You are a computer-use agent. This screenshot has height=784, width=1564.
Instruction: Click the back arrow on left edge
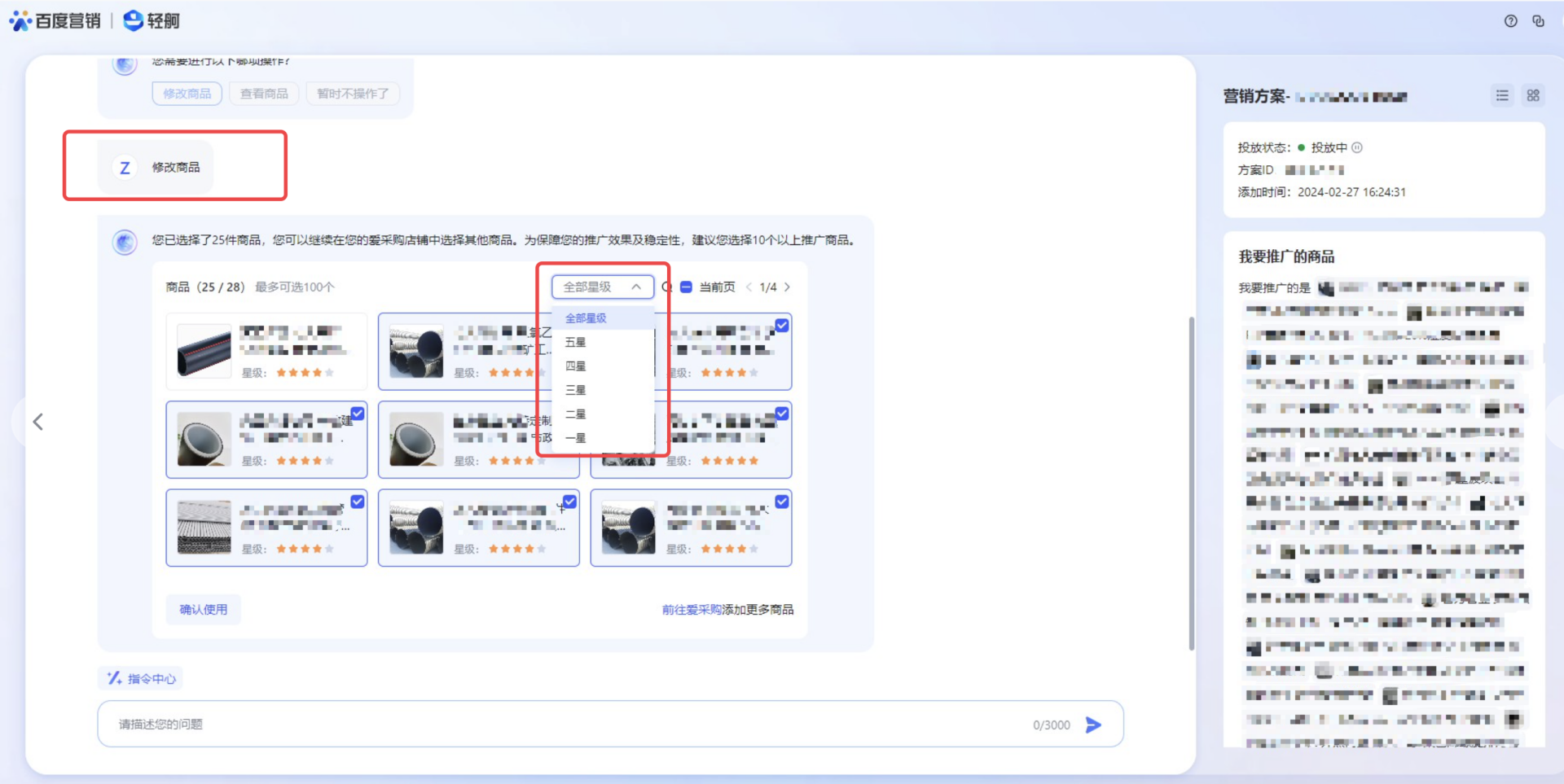38,422
